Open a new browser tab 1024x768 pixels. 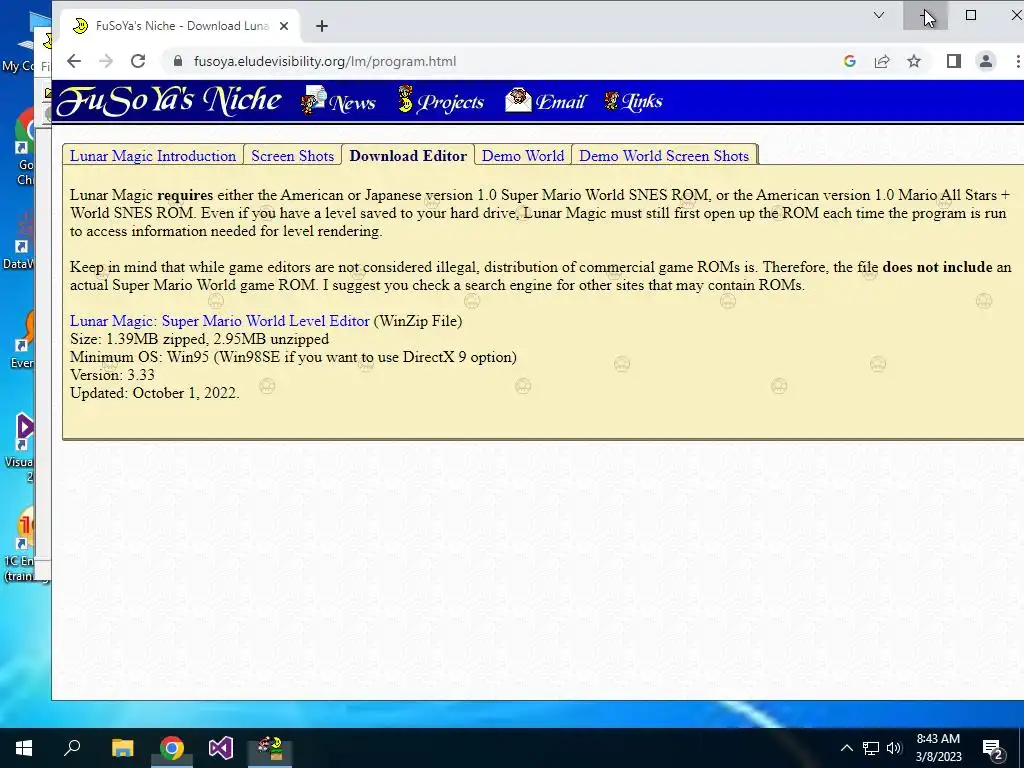pyautogui.click(x=321, y=26)
